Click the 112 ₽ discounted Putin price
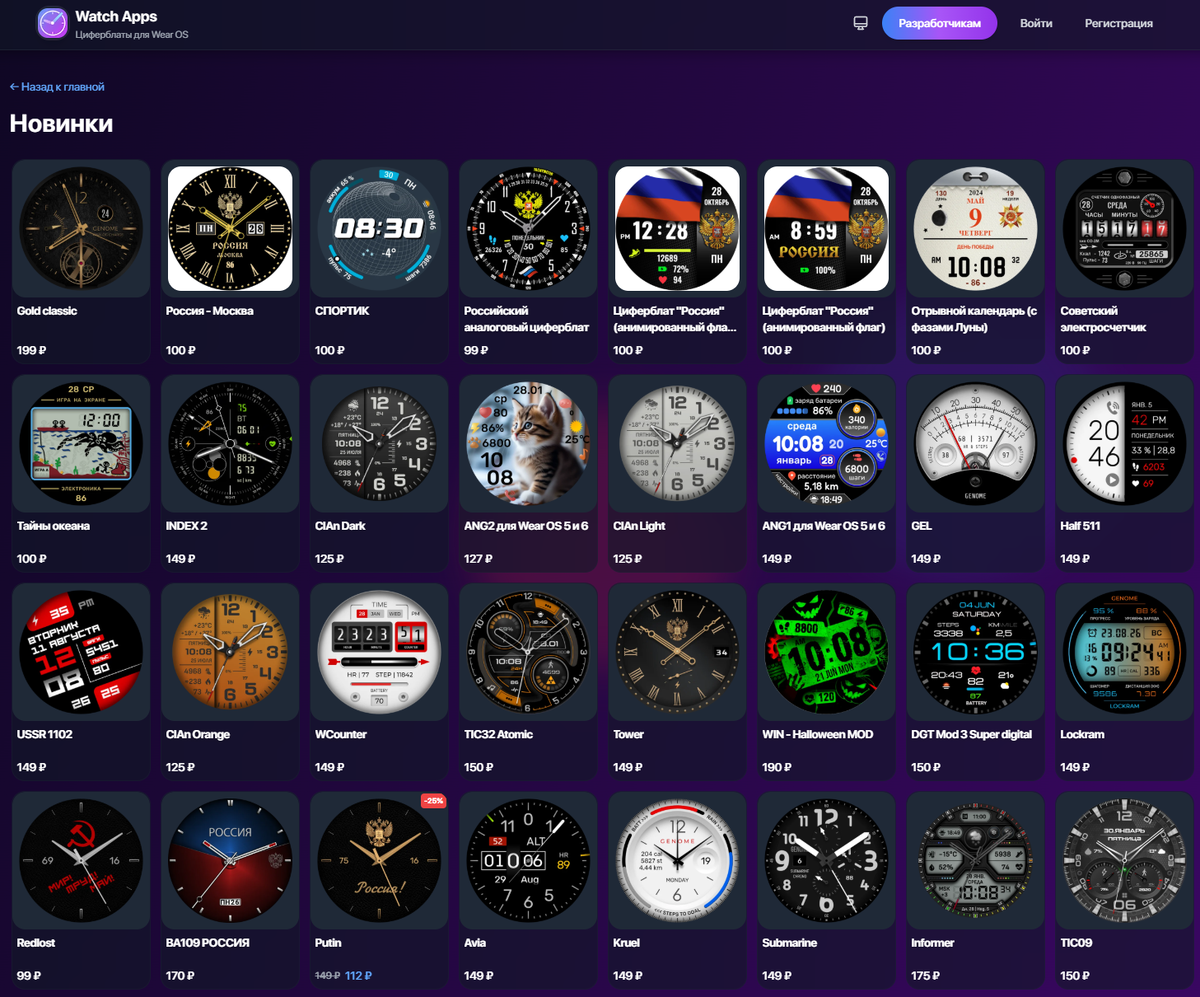This screenshot has height=997, width=1200. [x=358, y=976]
